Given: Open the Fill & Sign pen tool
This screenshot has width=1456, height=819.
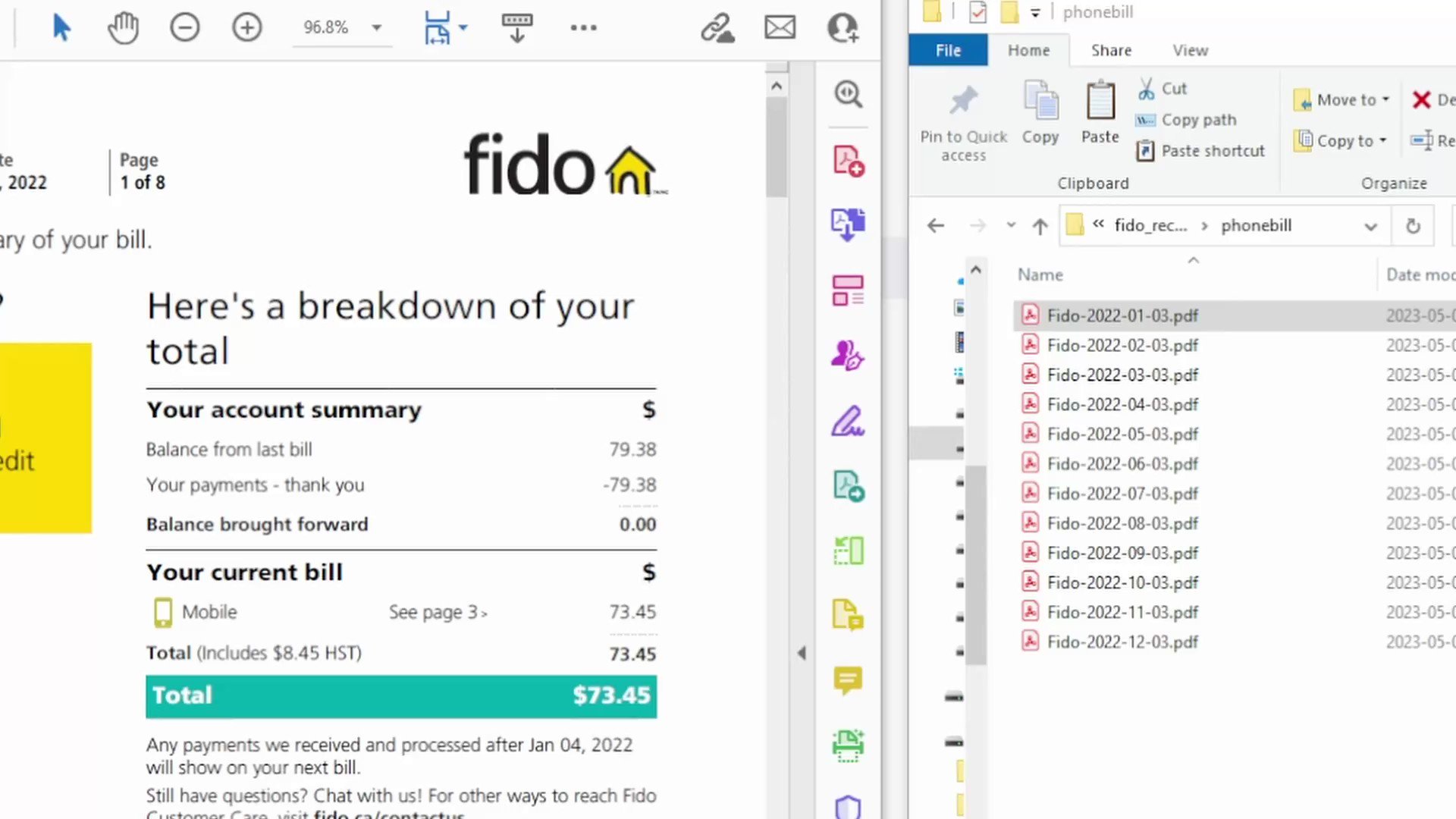Looking at the screenshot, I should [x=848, y=421].
